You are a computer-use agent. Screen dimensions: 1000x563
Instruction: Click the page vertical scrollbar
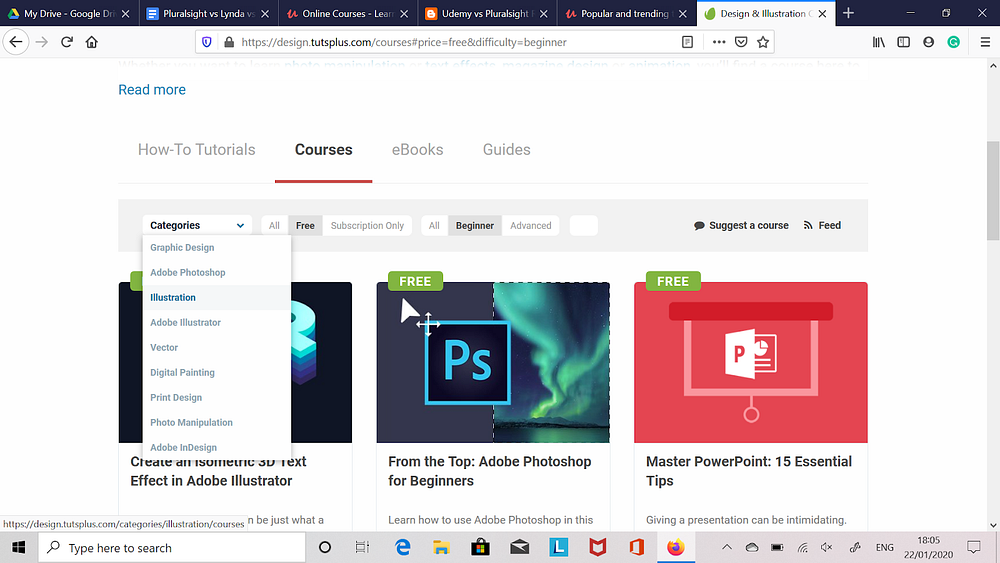pos(993,191)
